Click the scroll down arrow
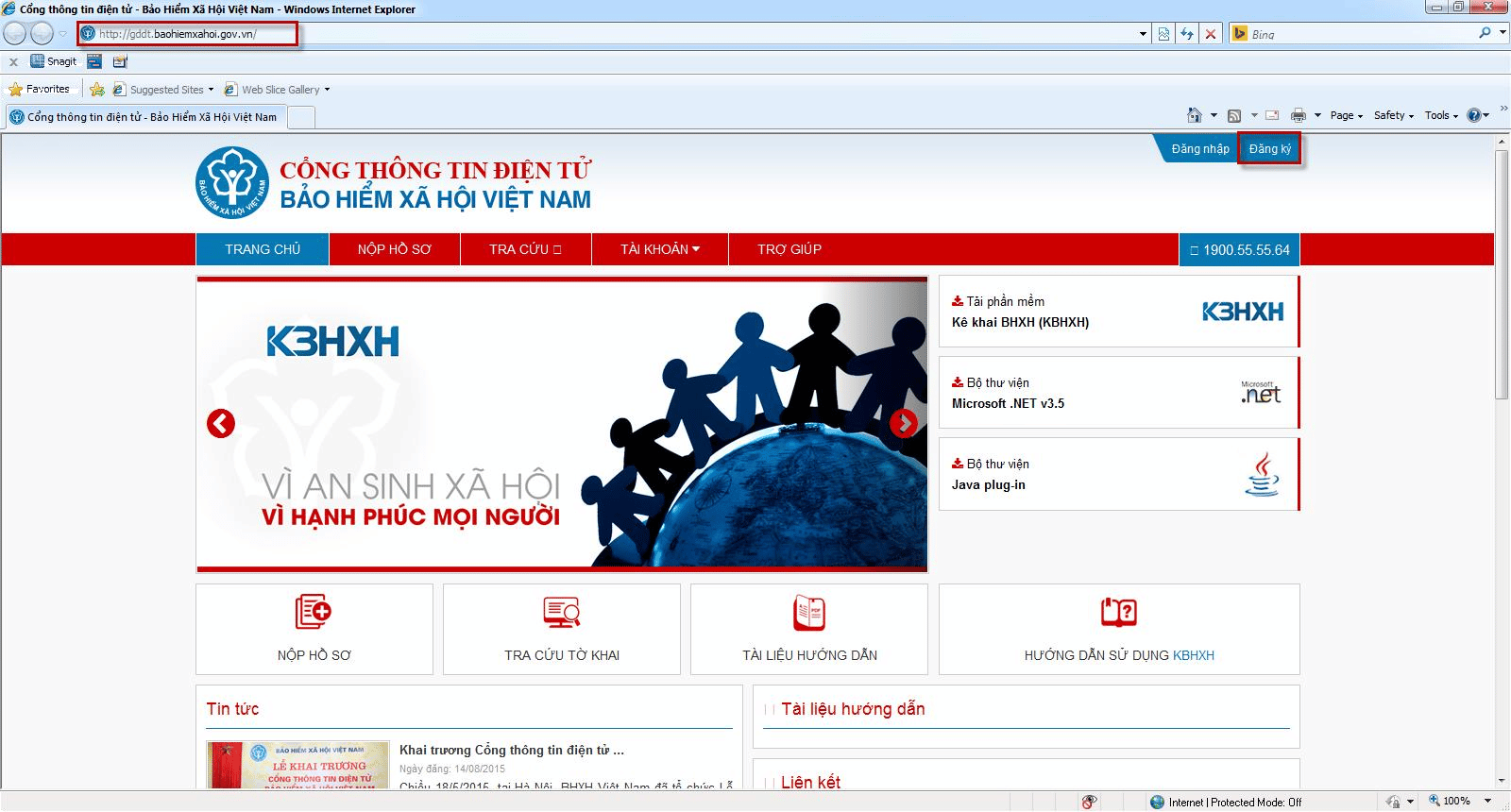Viewport: 1511px width, 812px height. click(1502, 782)
